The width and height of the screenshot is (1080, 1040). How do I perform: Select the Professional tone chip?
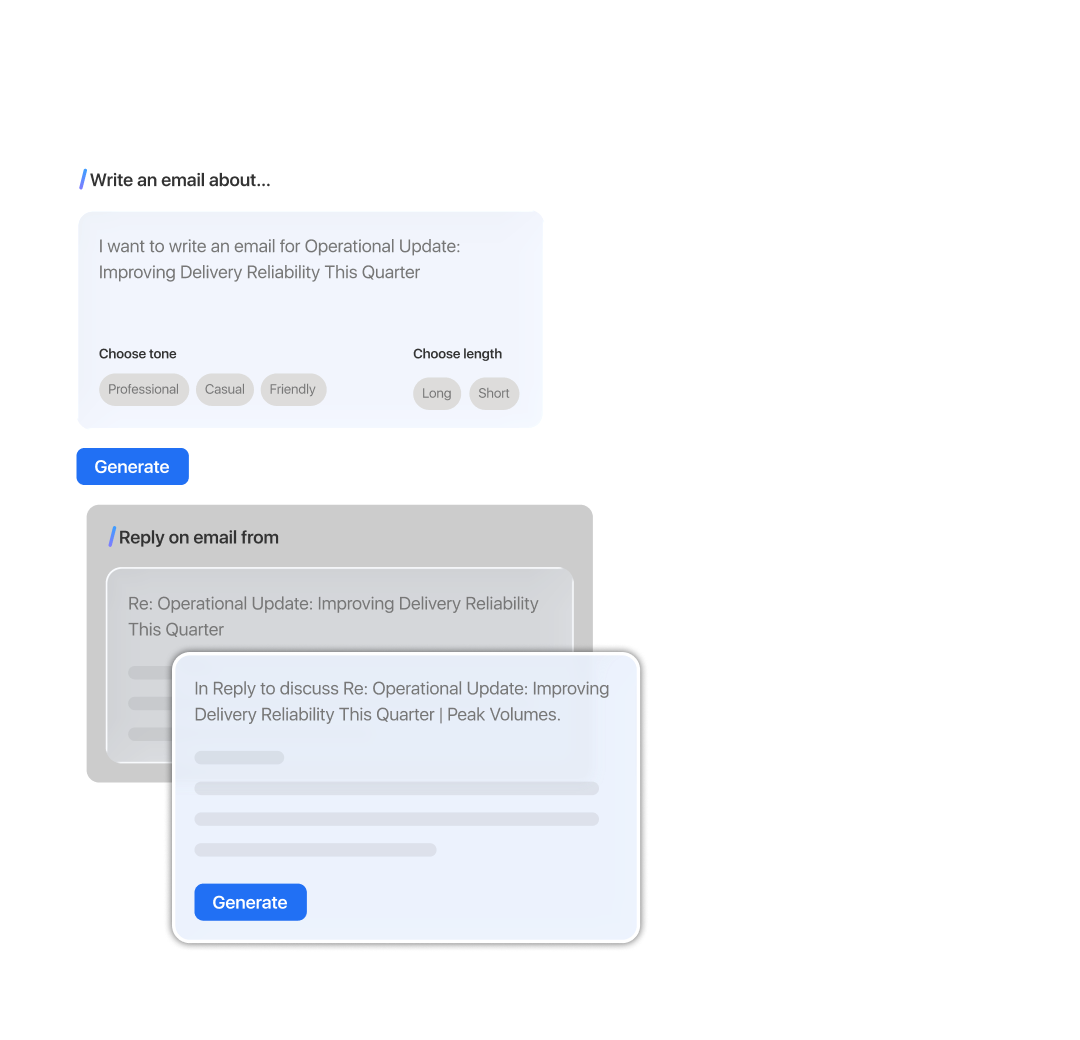click(x=143, y=389)
